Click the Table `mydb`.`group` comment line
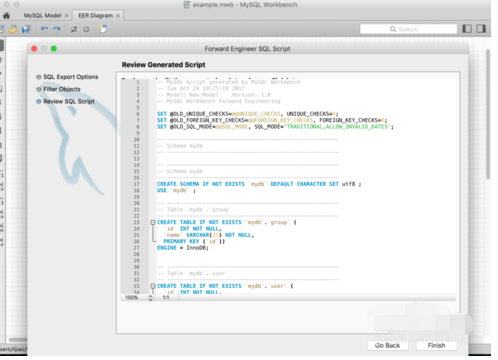This screenshot has height=360, width=498. [195, 210]
